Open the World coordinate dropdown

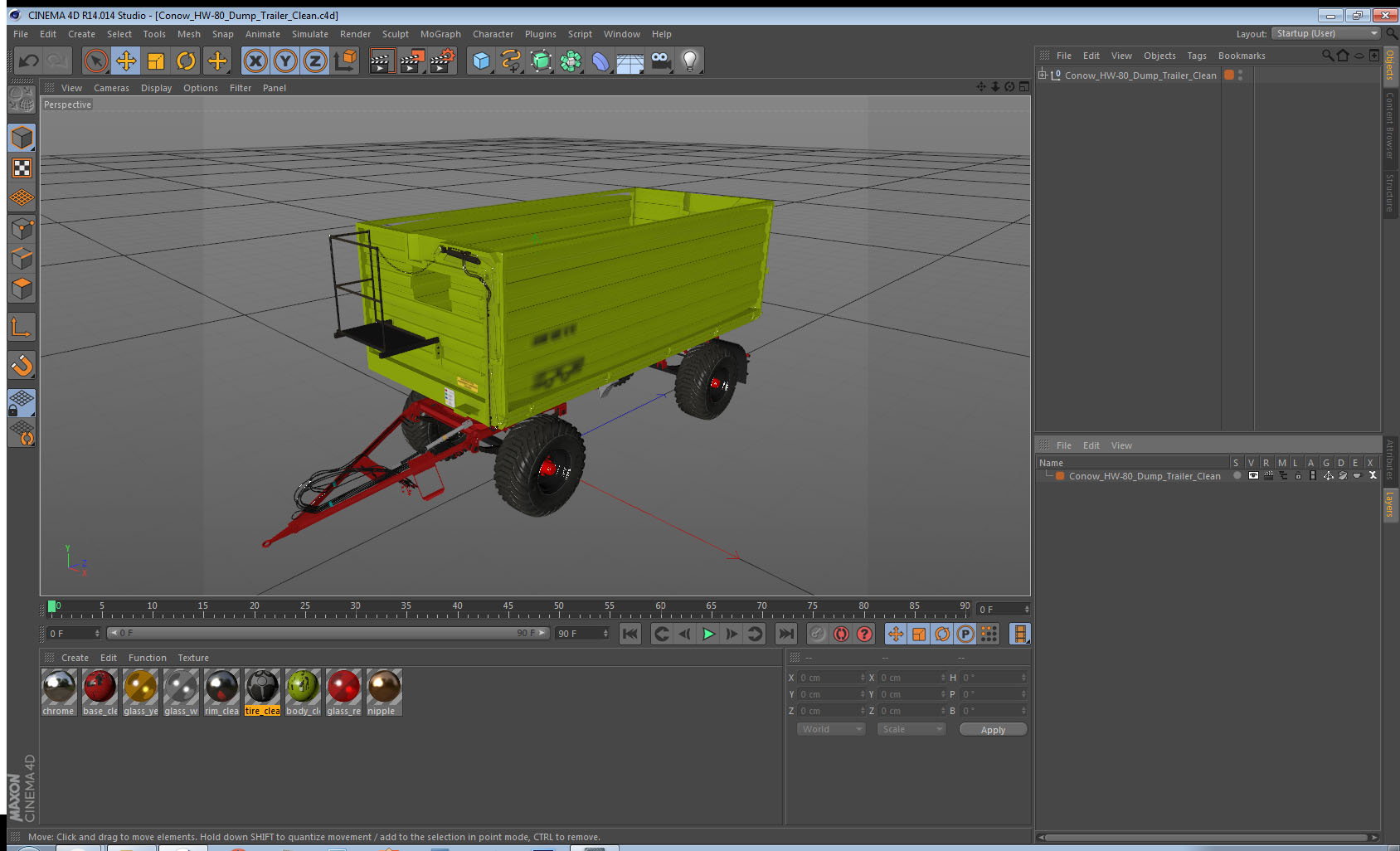coord(831,729)
